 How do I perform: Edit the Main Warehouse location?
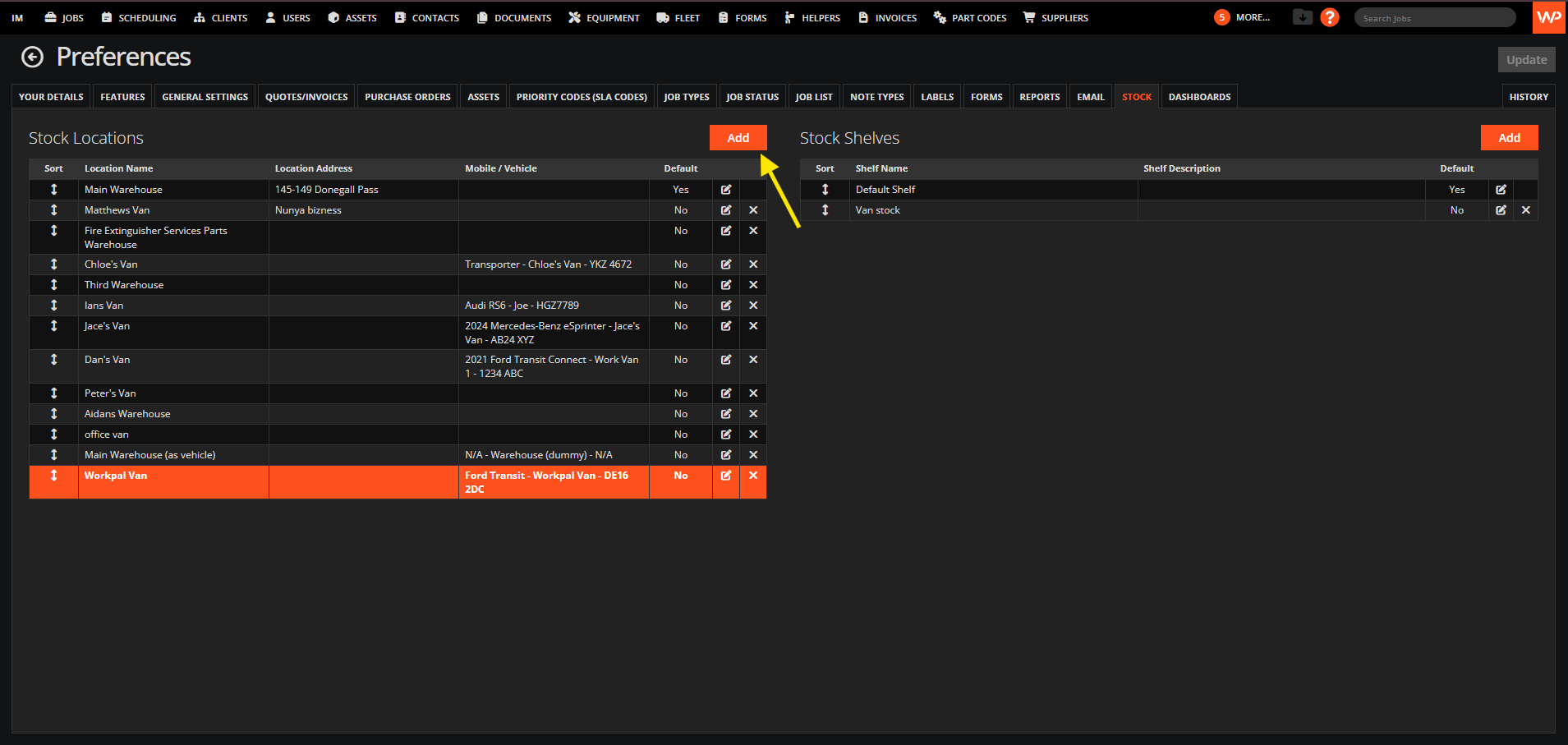click(726, 190)
